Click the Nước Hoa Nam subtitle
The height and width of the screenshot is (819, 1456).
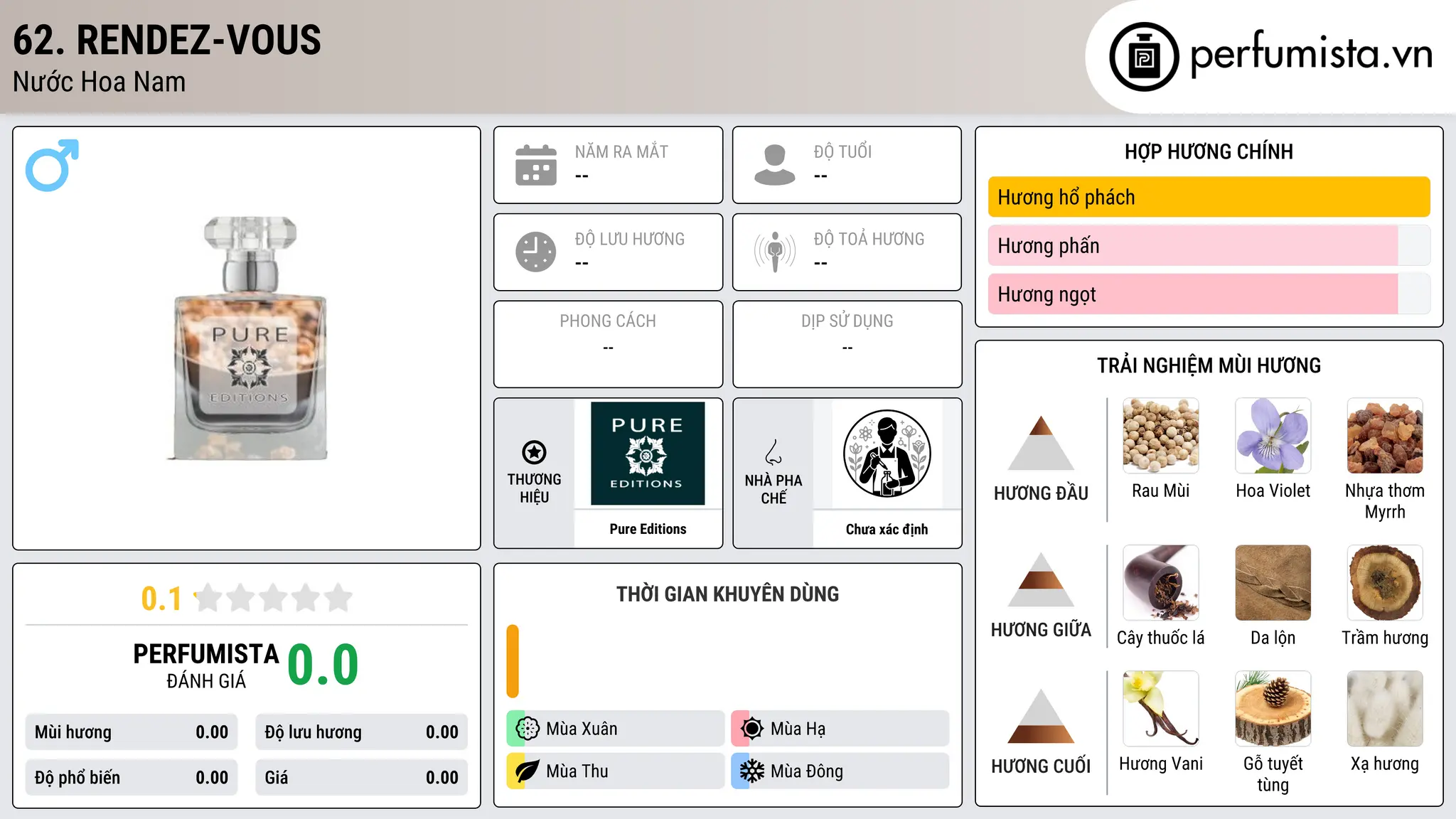[100, 82]
